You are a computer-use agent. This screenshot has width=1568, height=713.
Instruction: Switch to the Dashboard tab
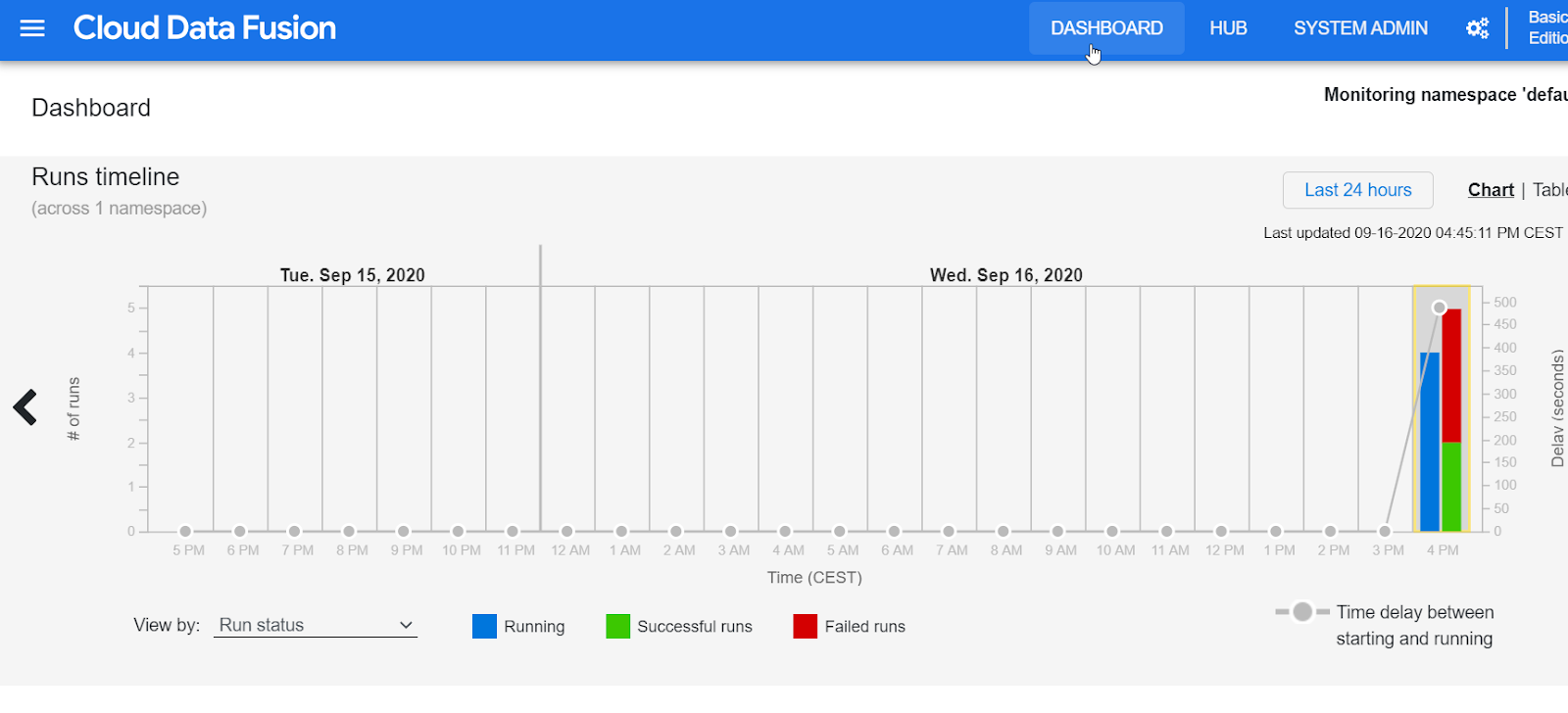click(x=1106, y=28)
